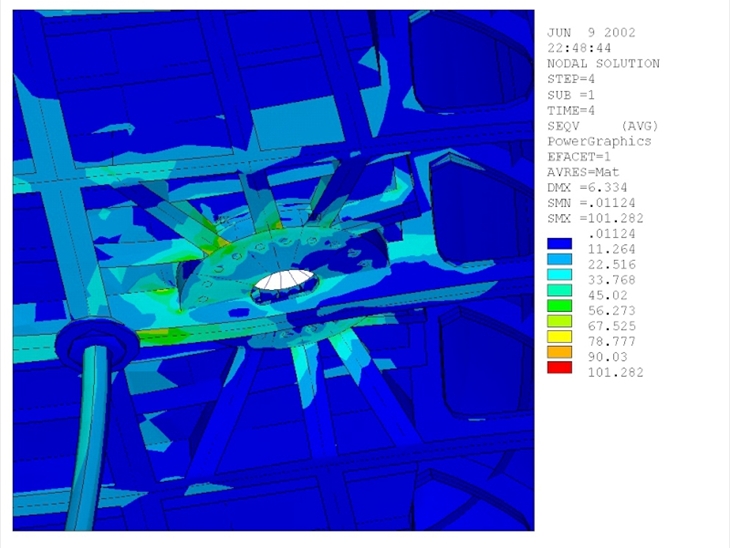Screen dimensions: 730x548
Task: Click the 'EFACET=1' text
Action: click(579, 156)
